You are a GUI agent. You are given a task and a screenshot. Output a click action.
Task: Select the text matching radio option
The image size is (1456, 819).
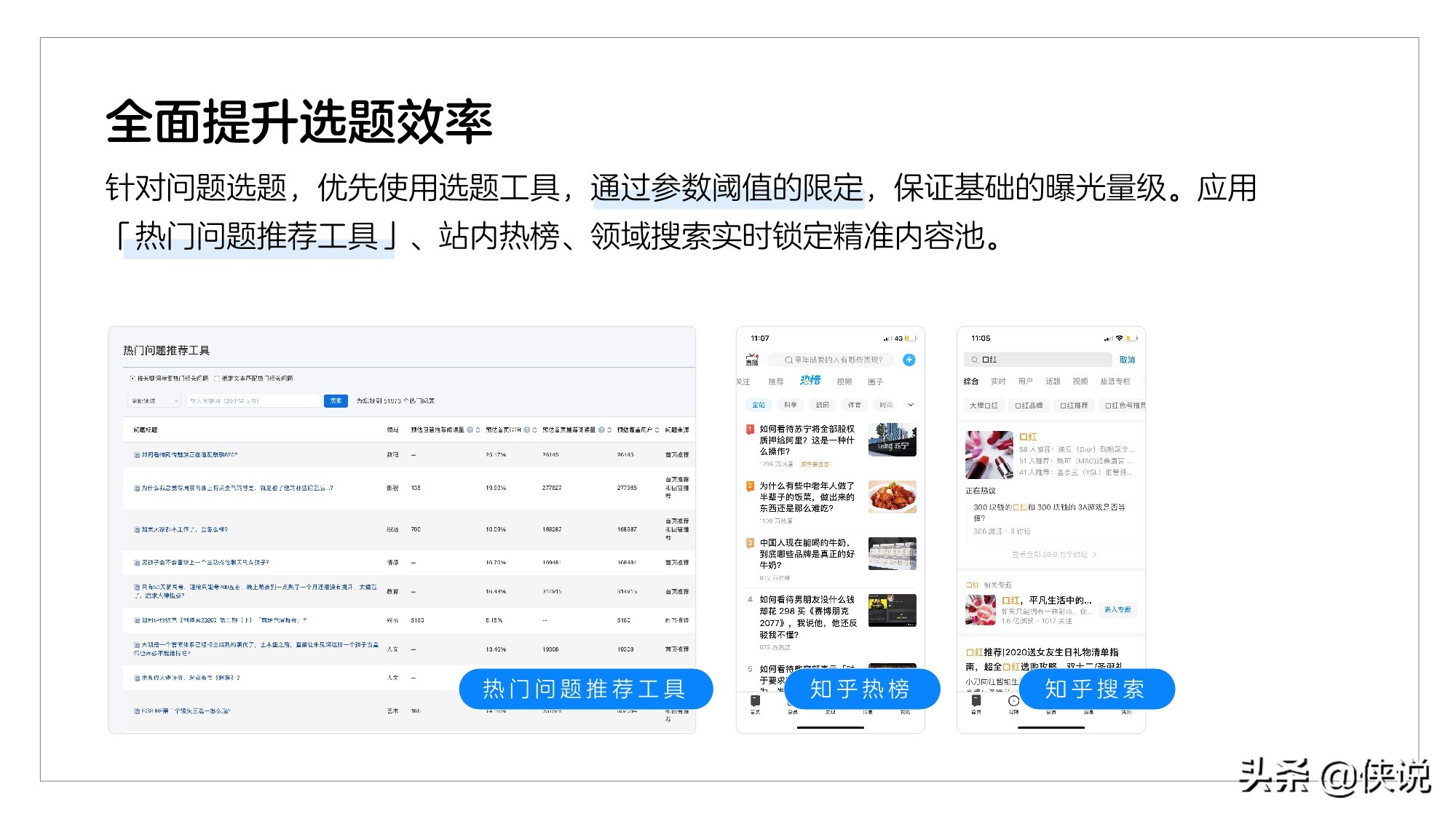pyautogui.click(x=217, y=378)
